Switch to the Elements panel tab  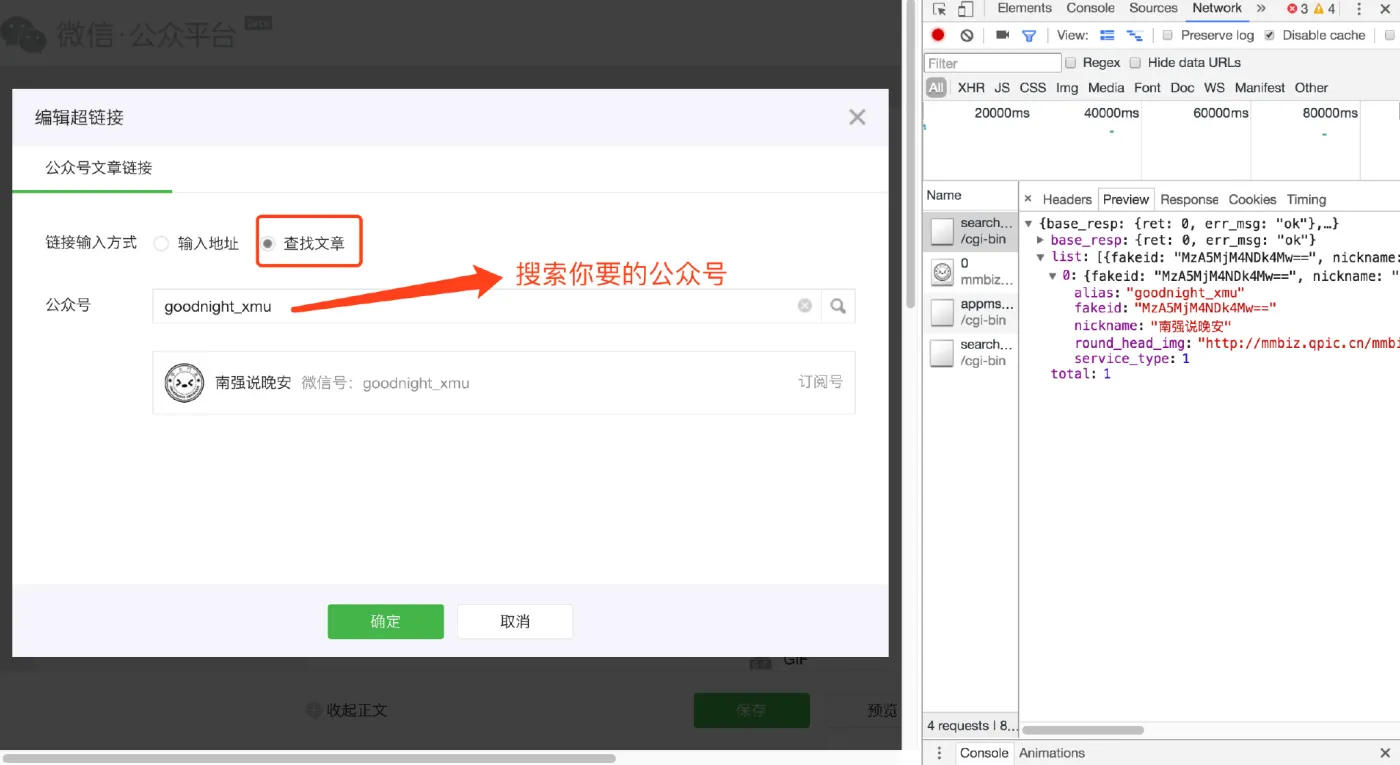coord(1025,8)
